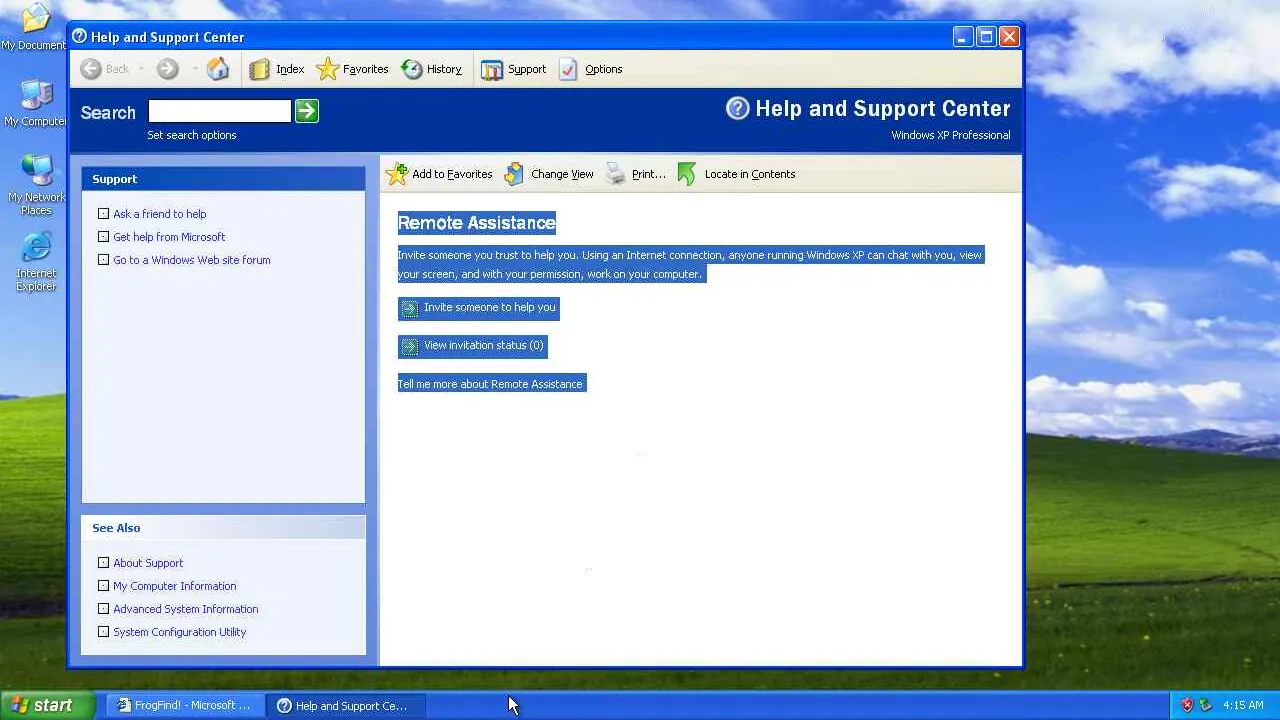Open Ask a friend to help
This screenshot has height=720, width=1280.
(160, 214)
